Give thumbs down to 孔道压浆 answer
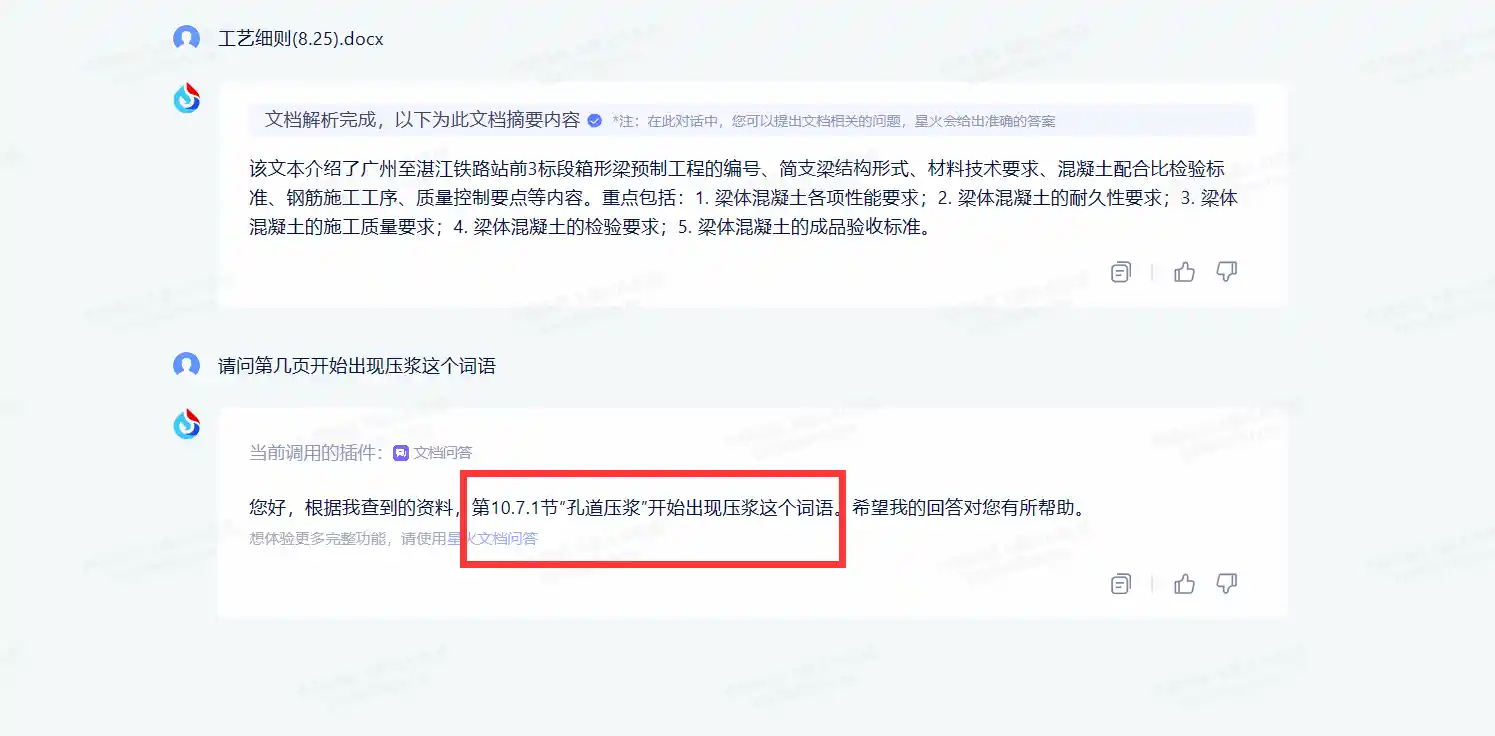The height and width of the screenshot is (736, 1495). [x=1227, y=584]
